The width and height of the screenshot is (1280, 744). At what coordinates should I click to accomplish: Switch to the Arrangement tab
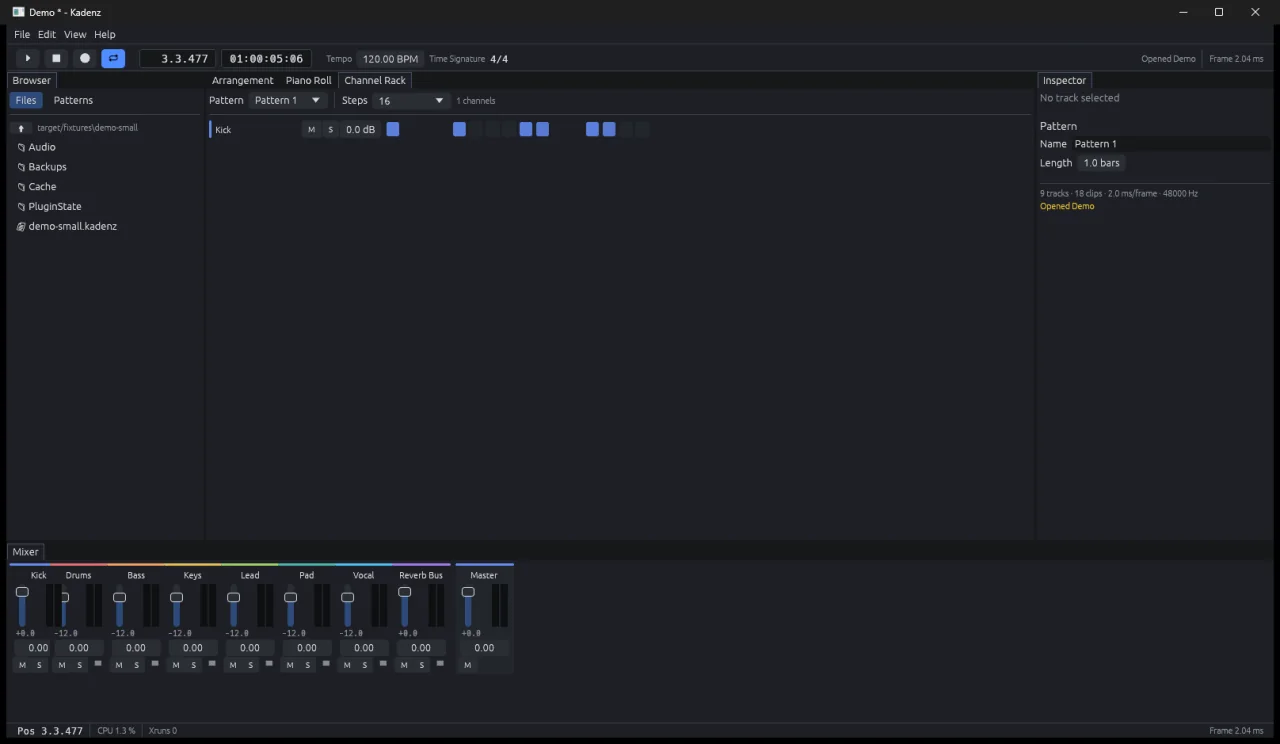(242, 80)
